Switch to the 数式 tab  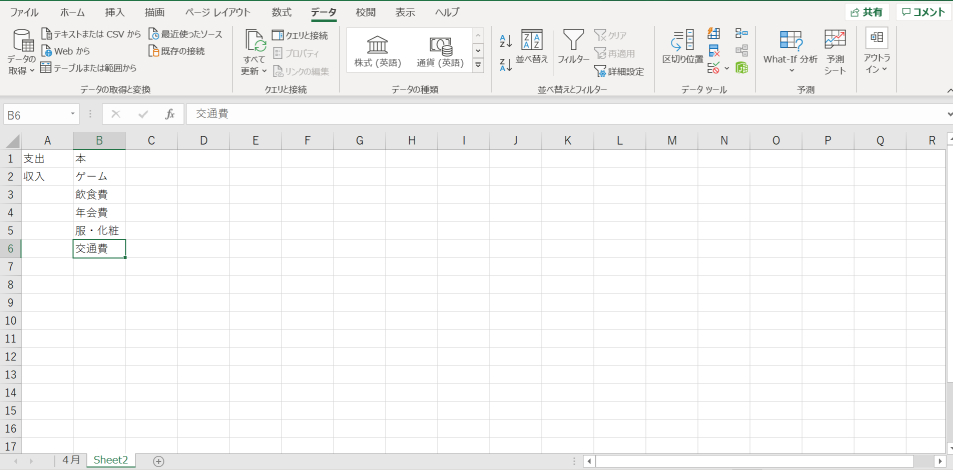(x=281, y=12)
